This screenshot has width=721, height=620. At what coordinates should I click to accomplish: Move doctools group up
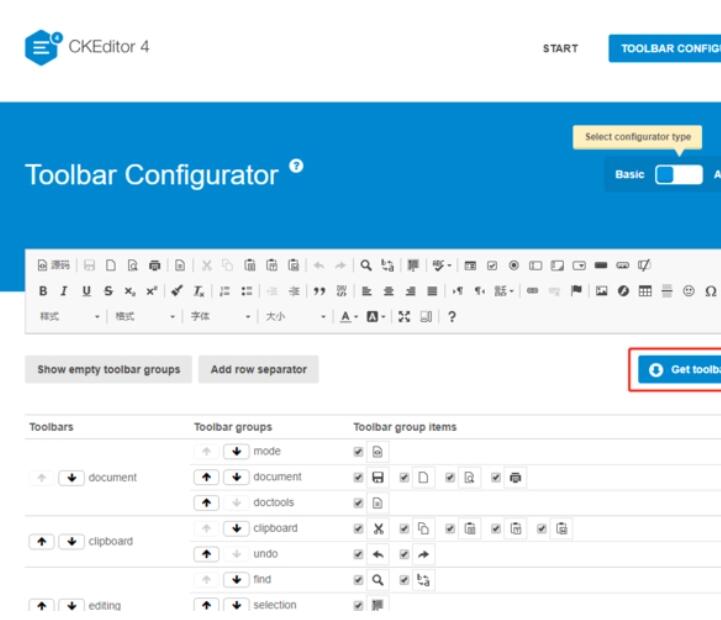206,503
